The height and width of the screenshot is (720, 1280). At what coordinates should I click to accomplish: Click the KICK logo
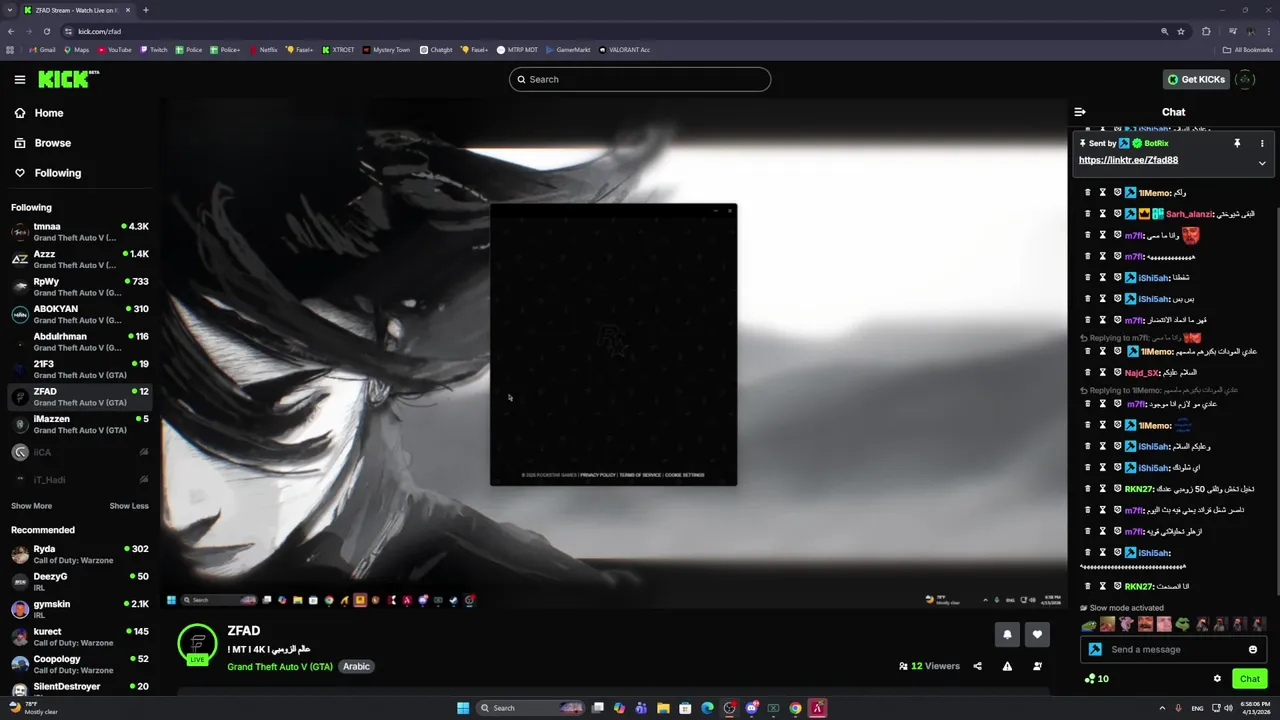(68, 79)
